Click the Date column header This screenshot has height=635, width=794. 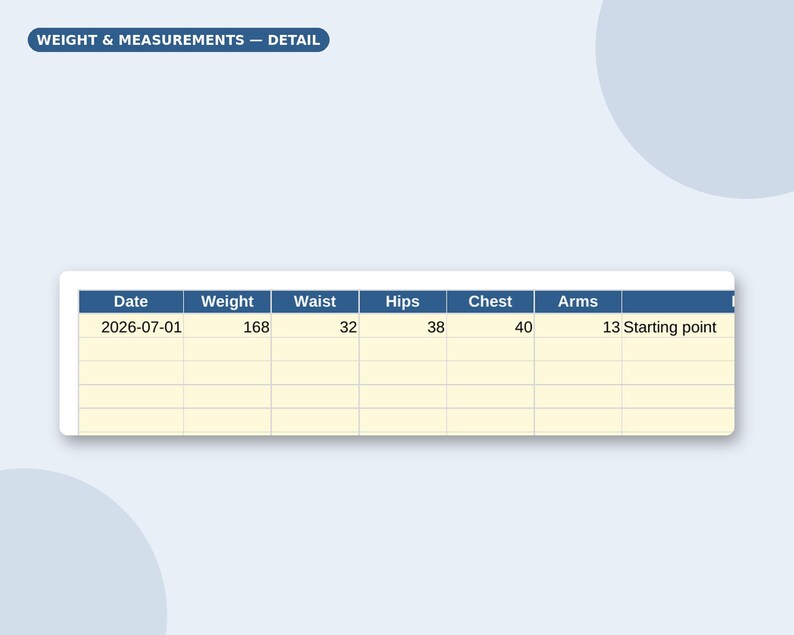[131, 301]
